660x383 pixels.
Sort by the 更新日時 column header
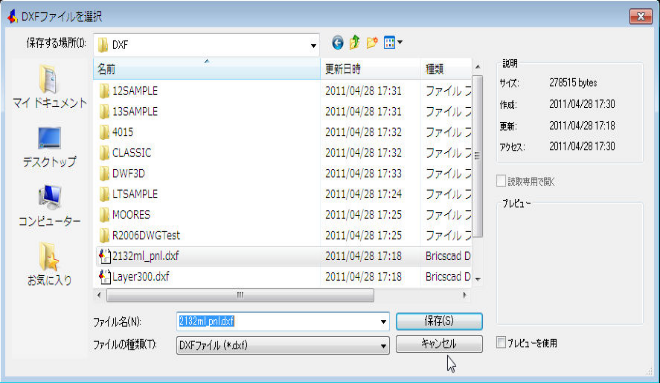[x=370, y=69]
